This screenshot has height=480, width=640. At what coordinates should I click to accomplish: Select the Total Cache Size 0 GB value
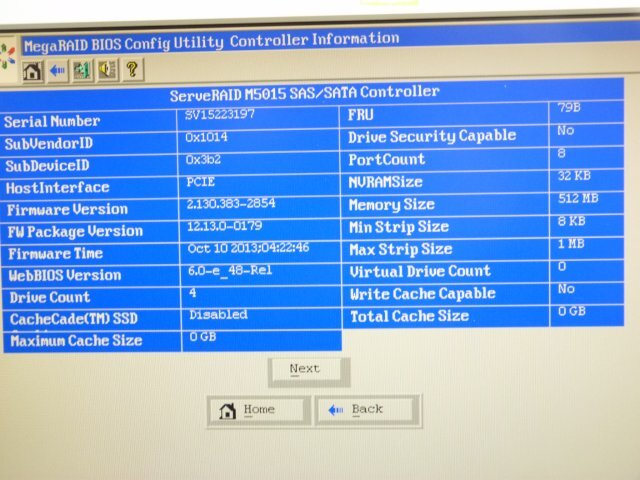[572, 311]
